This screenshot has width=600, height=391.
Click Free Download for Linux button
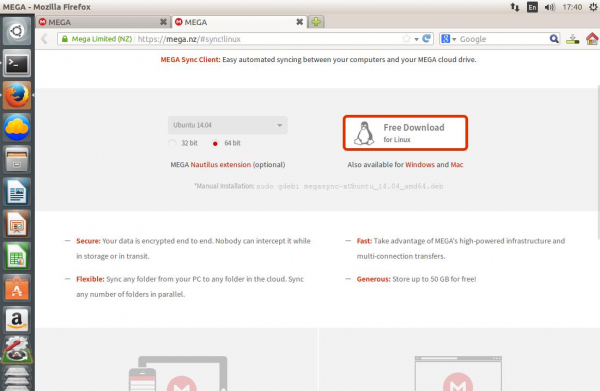click(405, 133)
